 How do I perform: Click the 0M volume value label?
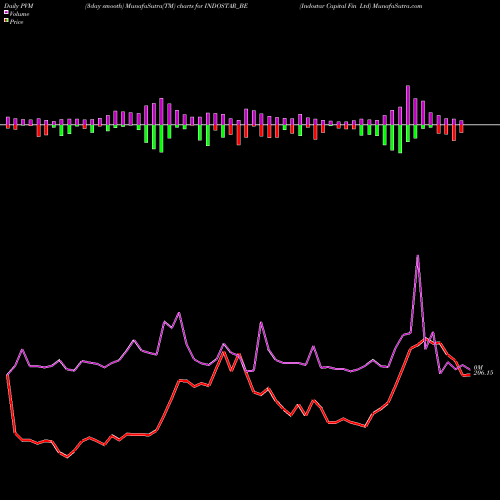click(x=478, y=367)
